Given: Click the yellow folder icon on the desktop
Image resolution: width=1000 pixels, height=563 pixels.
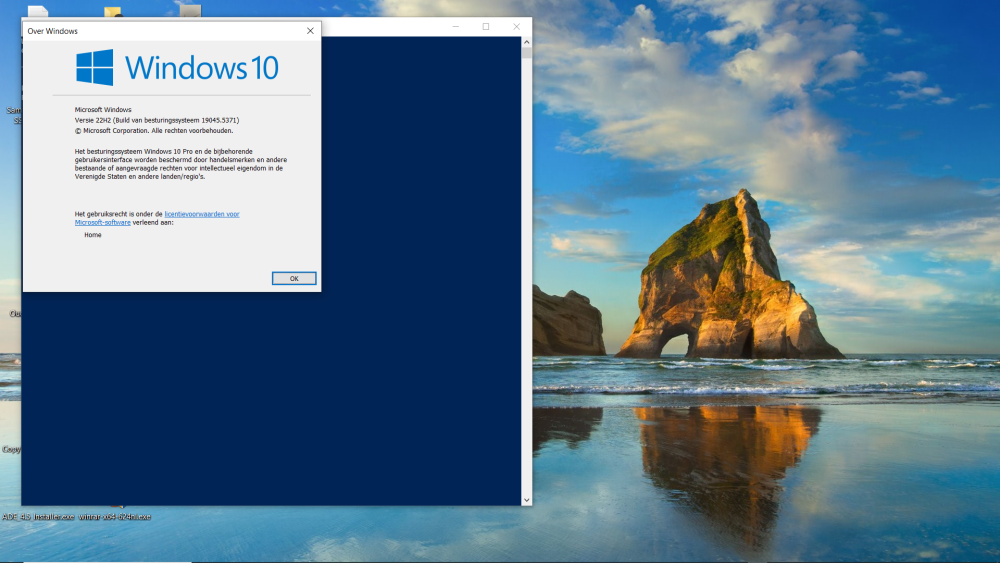Looking at the screenshot, I should pos(113,13).
